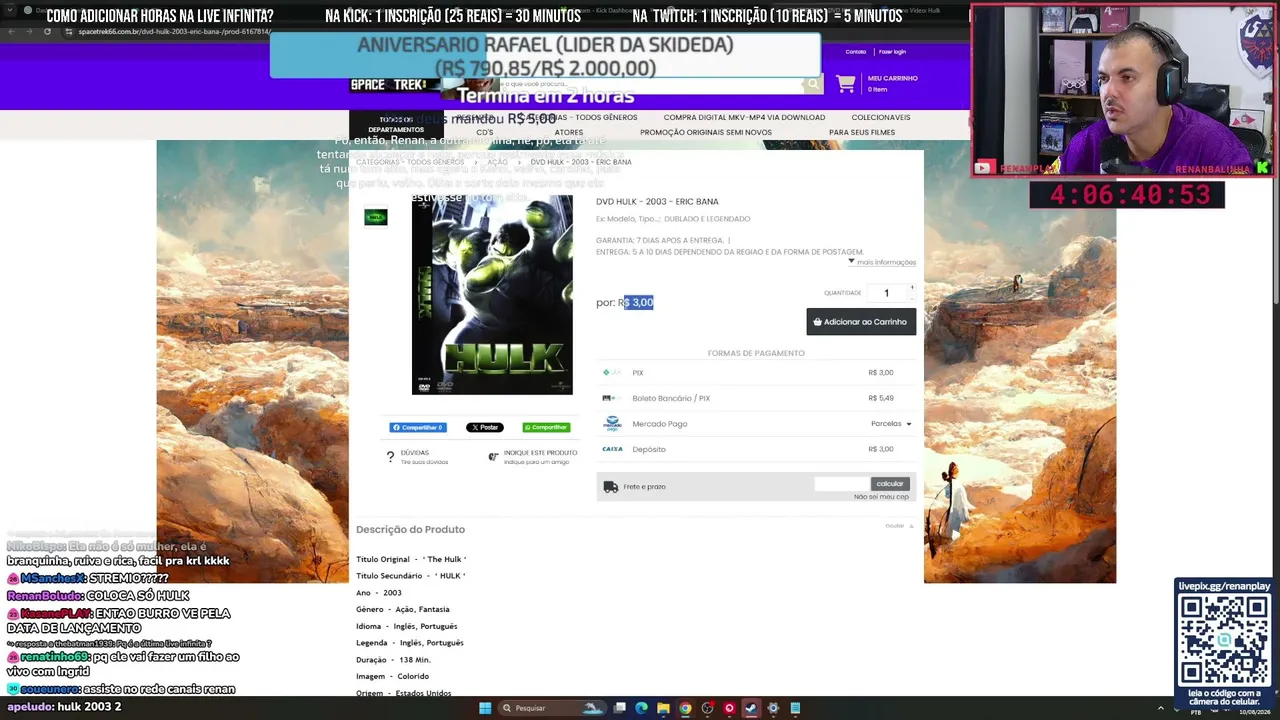1280x720 pixels.
Task: Click the Fazer login link
Action: click(x=892, y=52)
